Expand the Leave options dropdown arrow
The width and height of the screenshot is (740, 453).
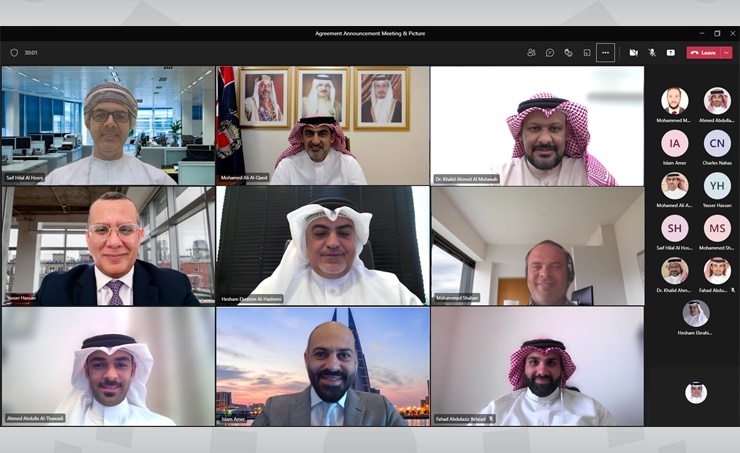click(x=726, y=53)
